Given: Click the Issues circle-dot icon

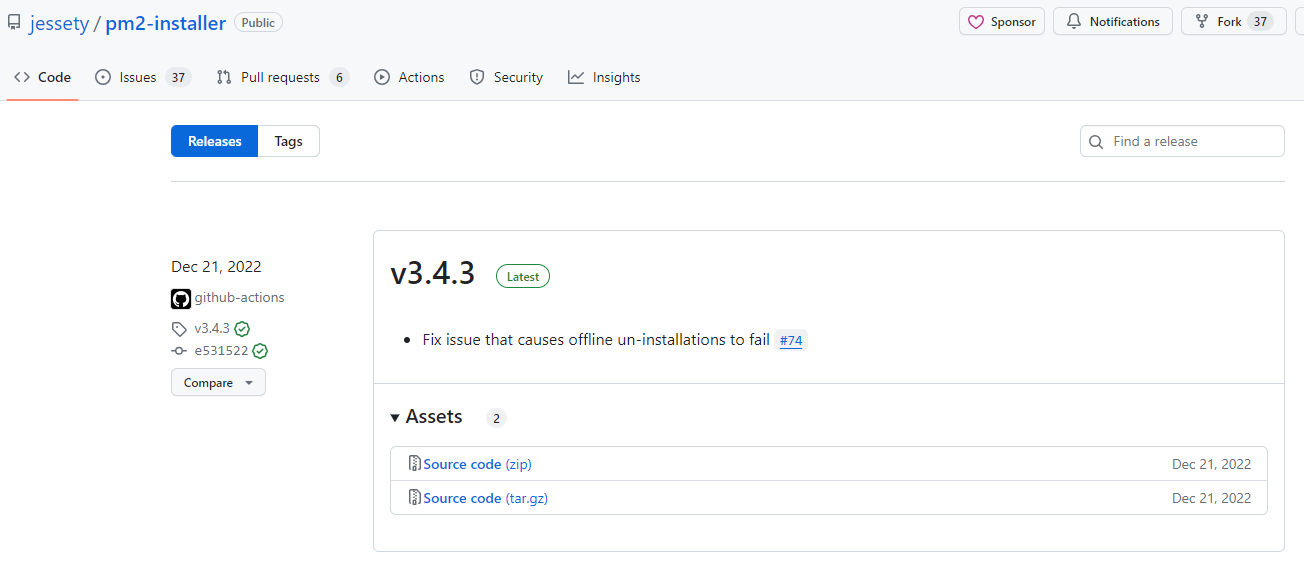Looking at the screenshot, I should click(x=103, y=77).
